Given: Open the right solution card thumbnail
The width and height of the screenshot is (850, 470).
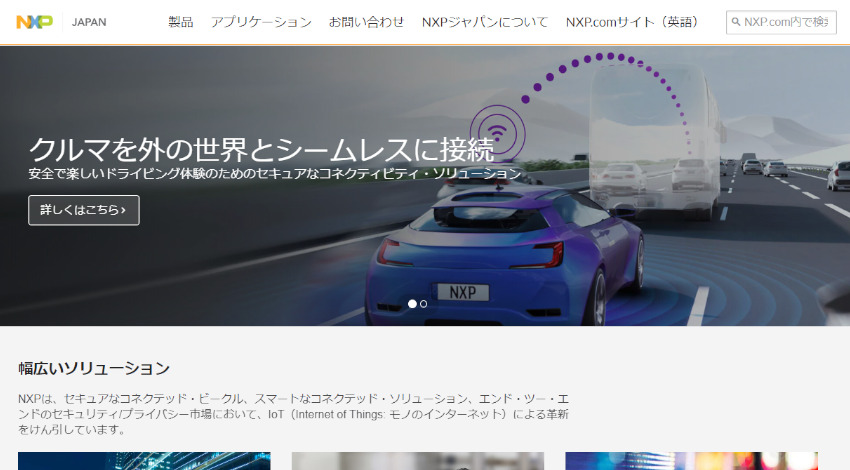Looking at the screenshot, I should (x=692, y=461).
